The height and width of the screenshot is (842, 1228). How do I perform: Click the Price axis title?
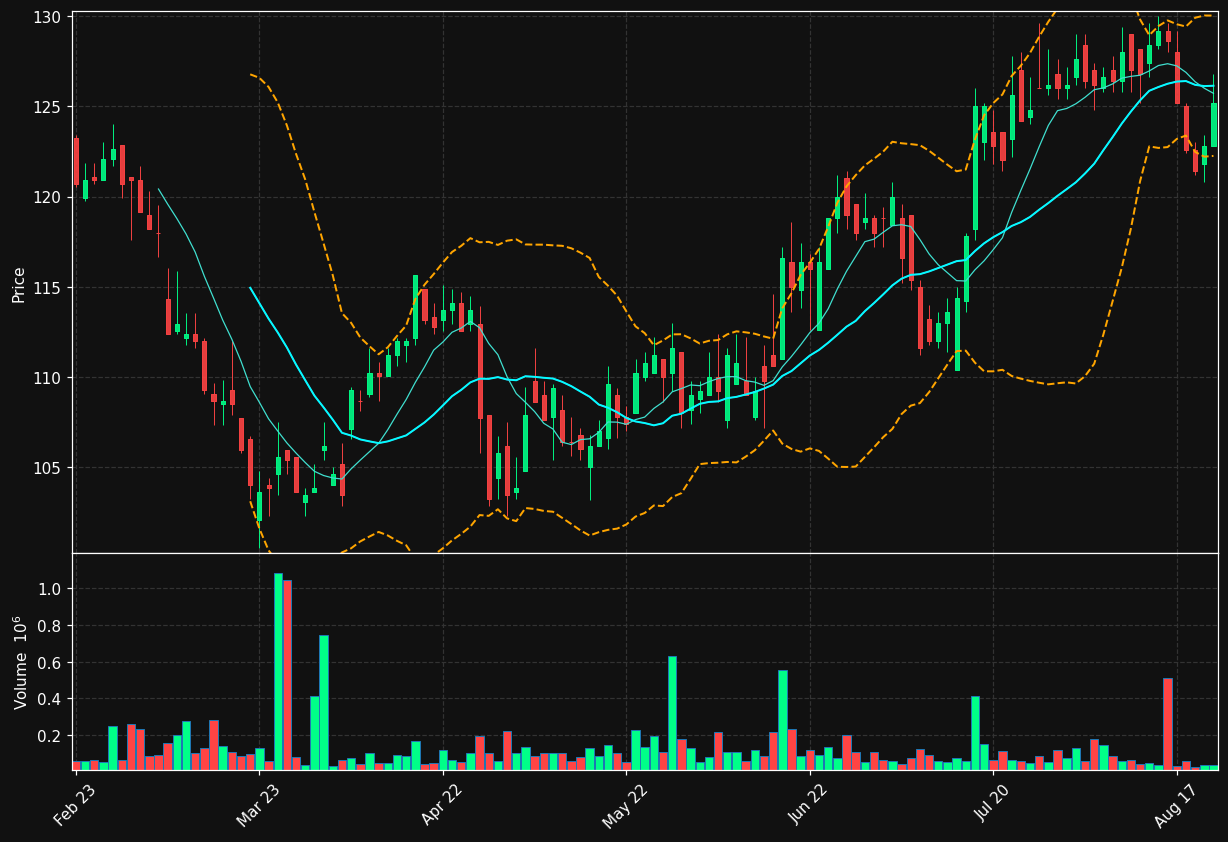(x=18, y=284)
